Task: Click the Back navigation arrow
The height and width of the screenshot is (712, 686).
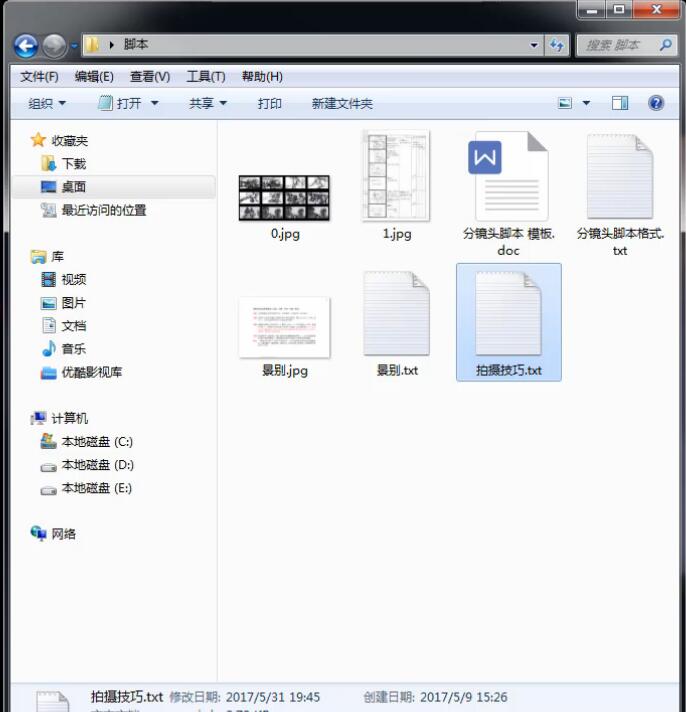Action: (x=25, y=45)
